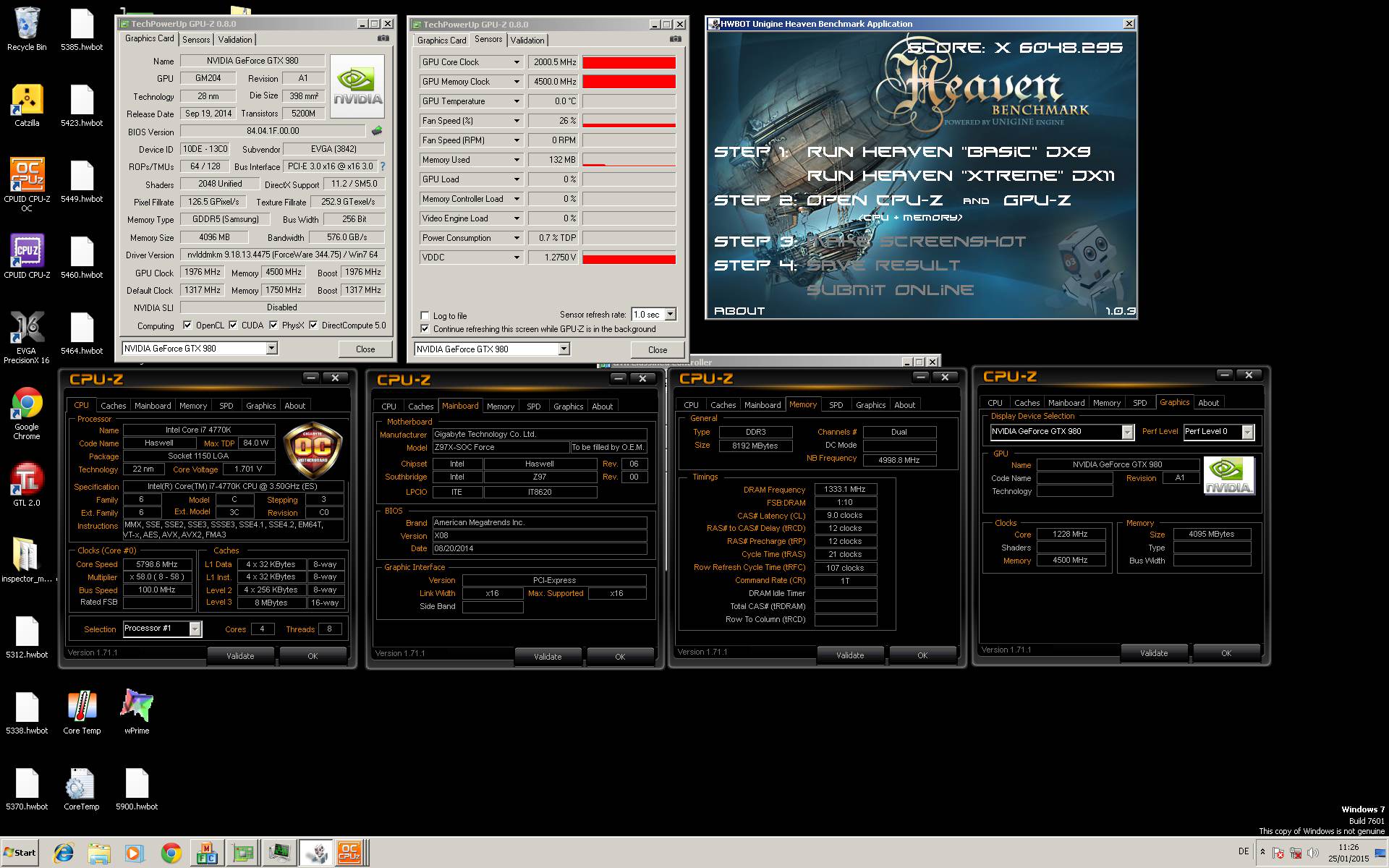Close the GPU-Z Graphics Card window via Close button
This screenshot has height=868, width=1389.
tap(365, 349)
